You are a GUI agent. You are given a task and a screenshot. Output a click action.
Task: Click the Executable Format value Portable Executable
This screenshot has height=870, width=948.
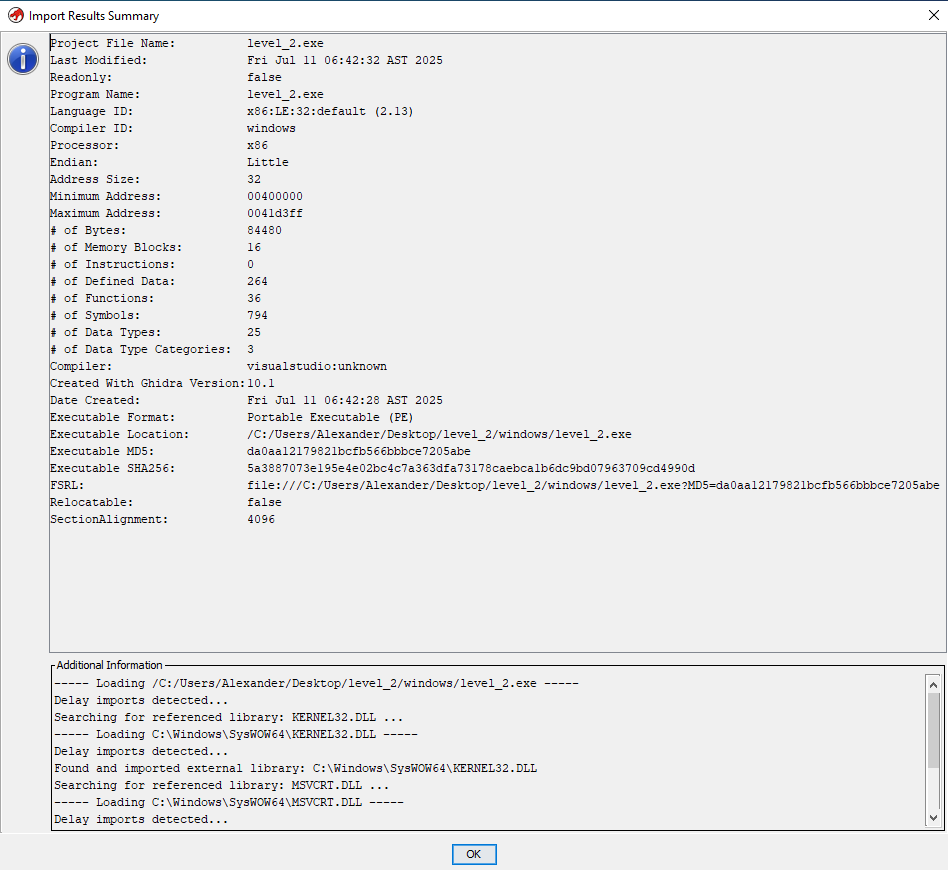[x=330, y=417]
